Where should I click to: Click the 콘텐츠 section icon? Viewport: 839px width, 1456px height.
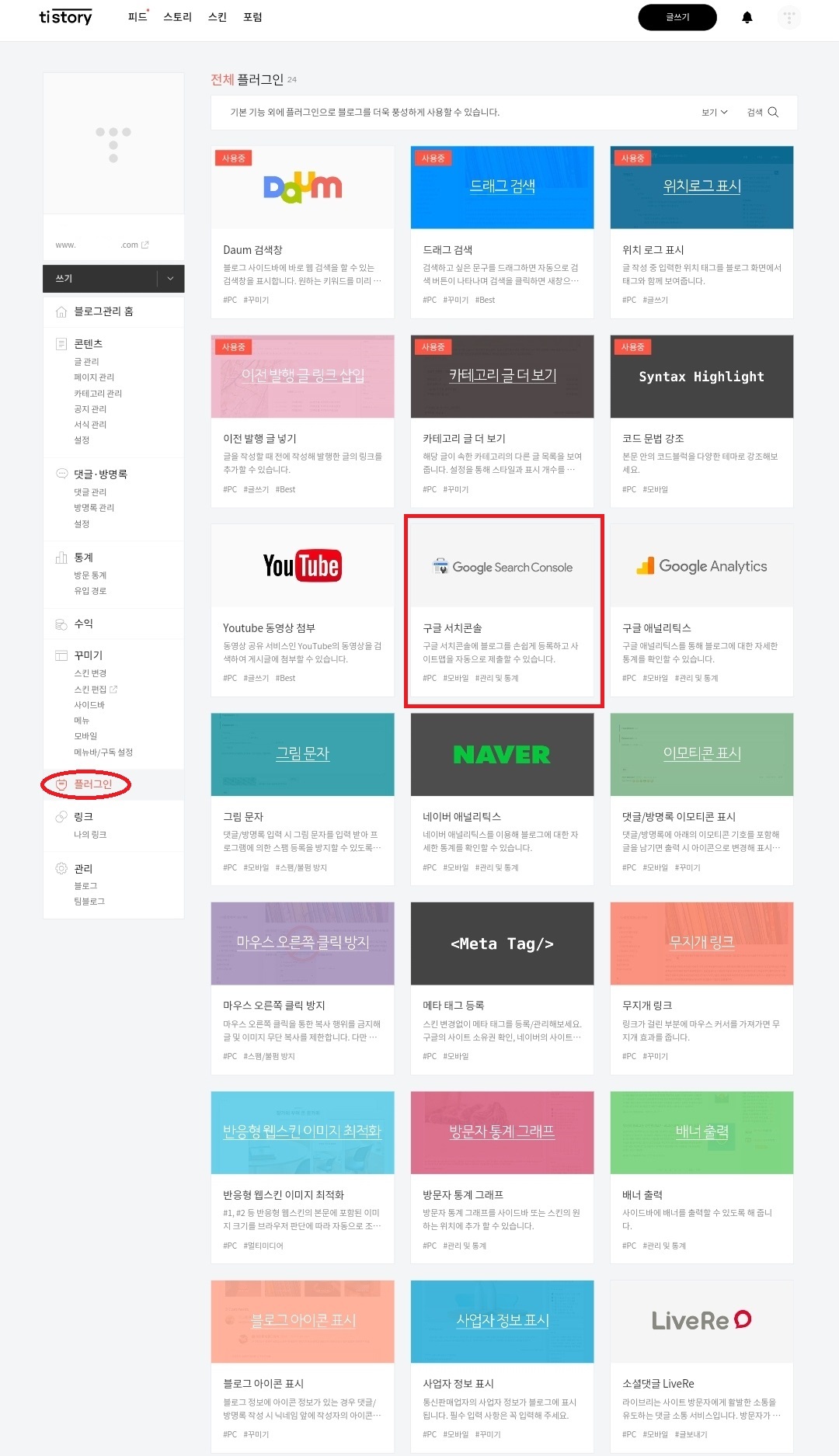coord(61,343)
